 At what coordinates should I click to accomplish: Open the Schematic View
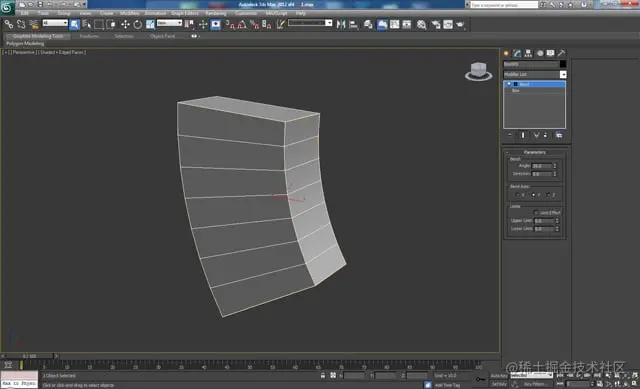(407, 24)
